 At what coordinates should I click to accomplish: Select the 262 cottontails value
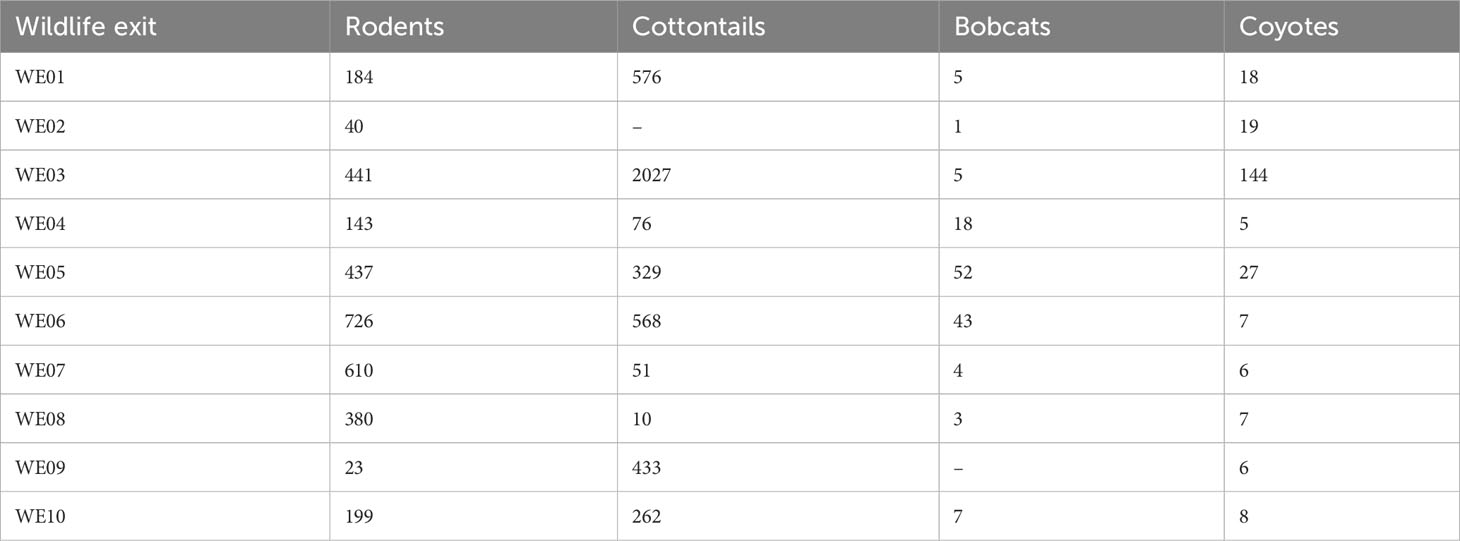tap(646, 517)
